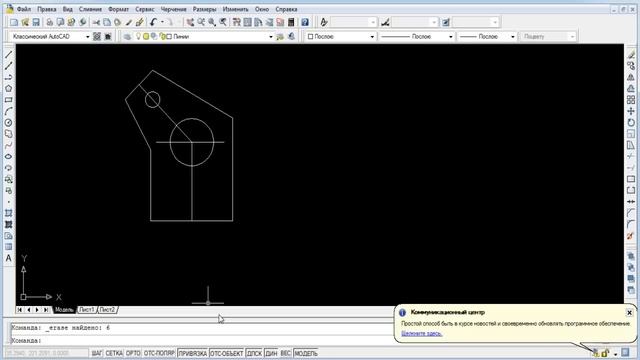The image size is (640, 360).
Task: Select the Polyline draw tool
Action: click(8, 77)
